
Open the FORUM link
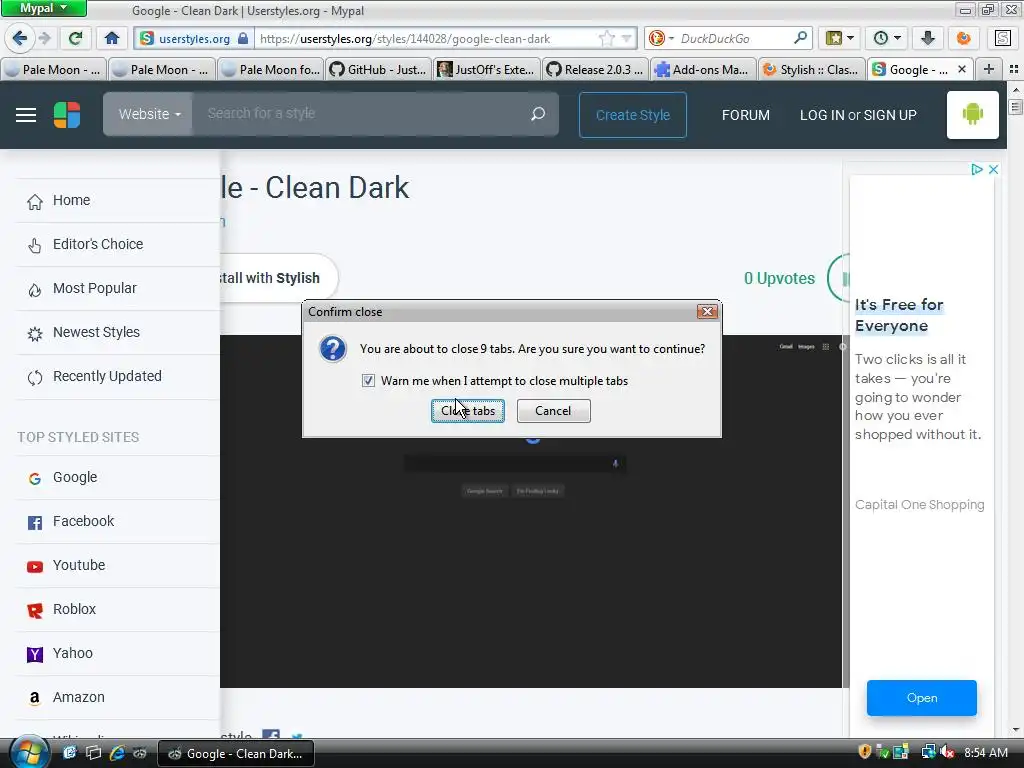pyautogui.click(x=746, y=115)
